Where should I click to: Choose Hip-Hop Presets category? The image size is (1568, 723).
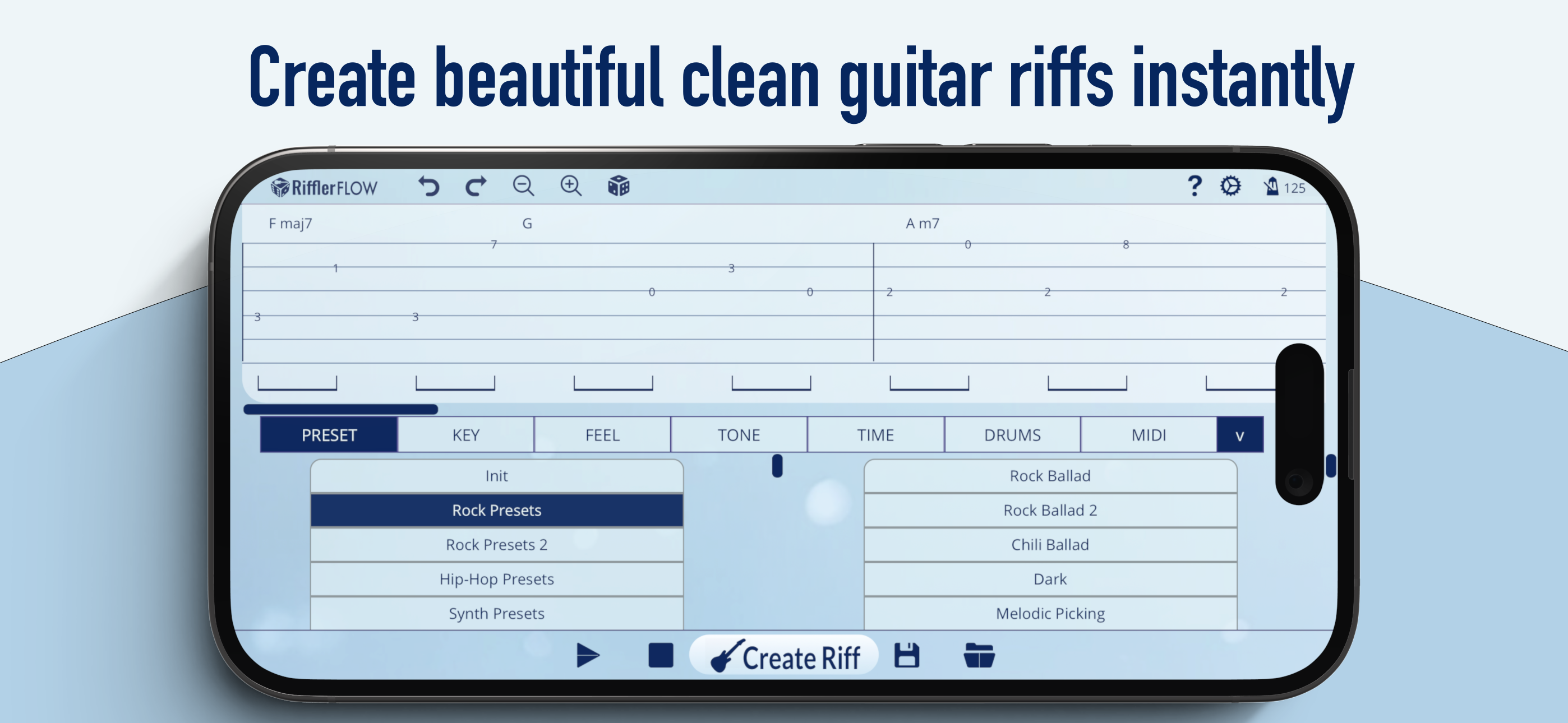click(x=497, y=579)
